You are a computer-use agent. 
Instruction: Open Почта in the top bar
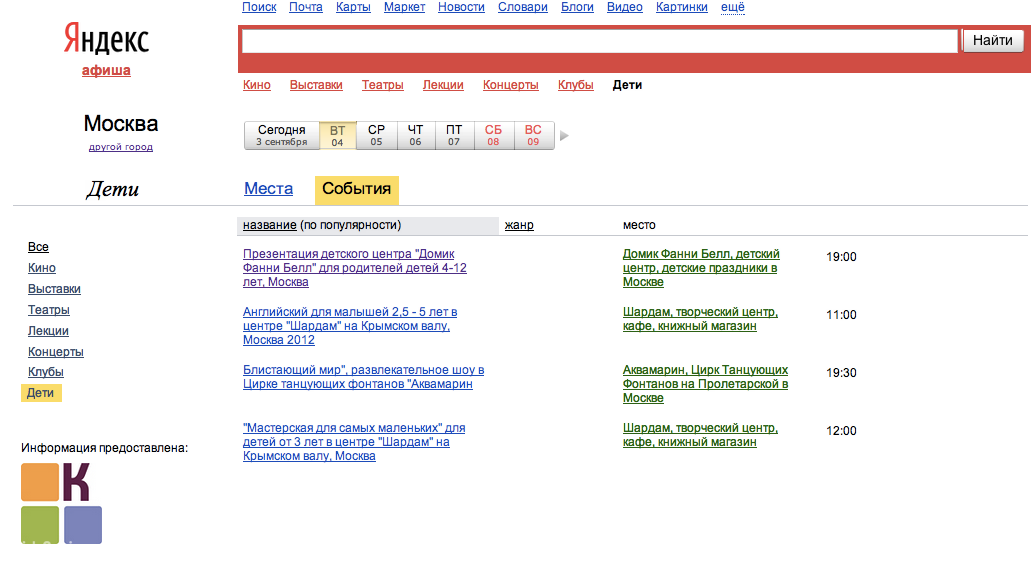[306, 7]
